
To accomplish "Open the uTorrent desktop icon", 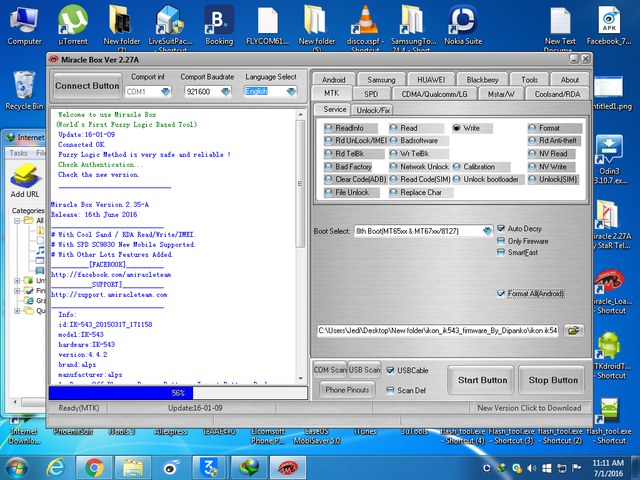I will tap(72, 22).
